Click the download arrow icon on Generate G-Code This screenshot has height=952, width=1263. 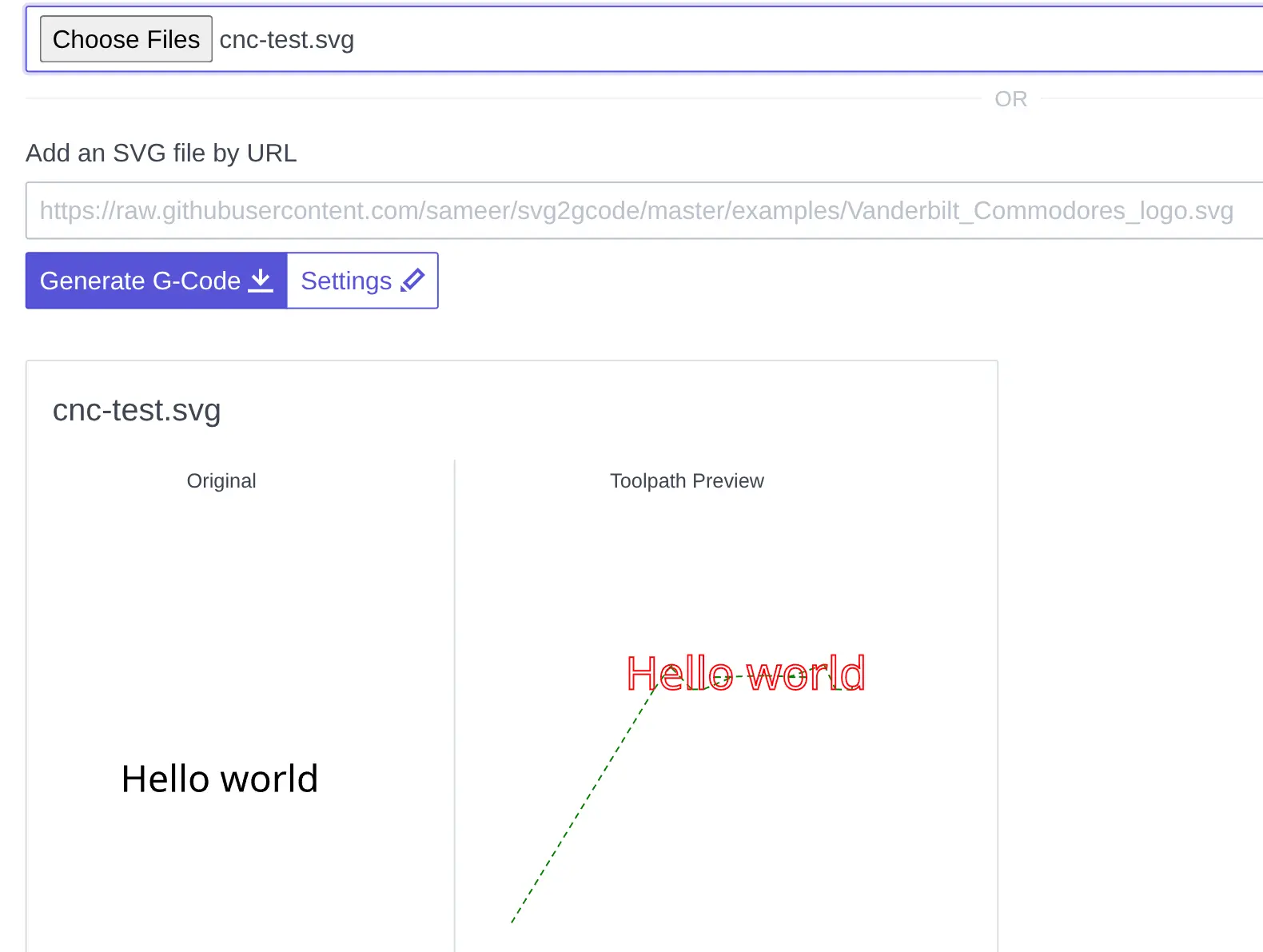point(261,281)
